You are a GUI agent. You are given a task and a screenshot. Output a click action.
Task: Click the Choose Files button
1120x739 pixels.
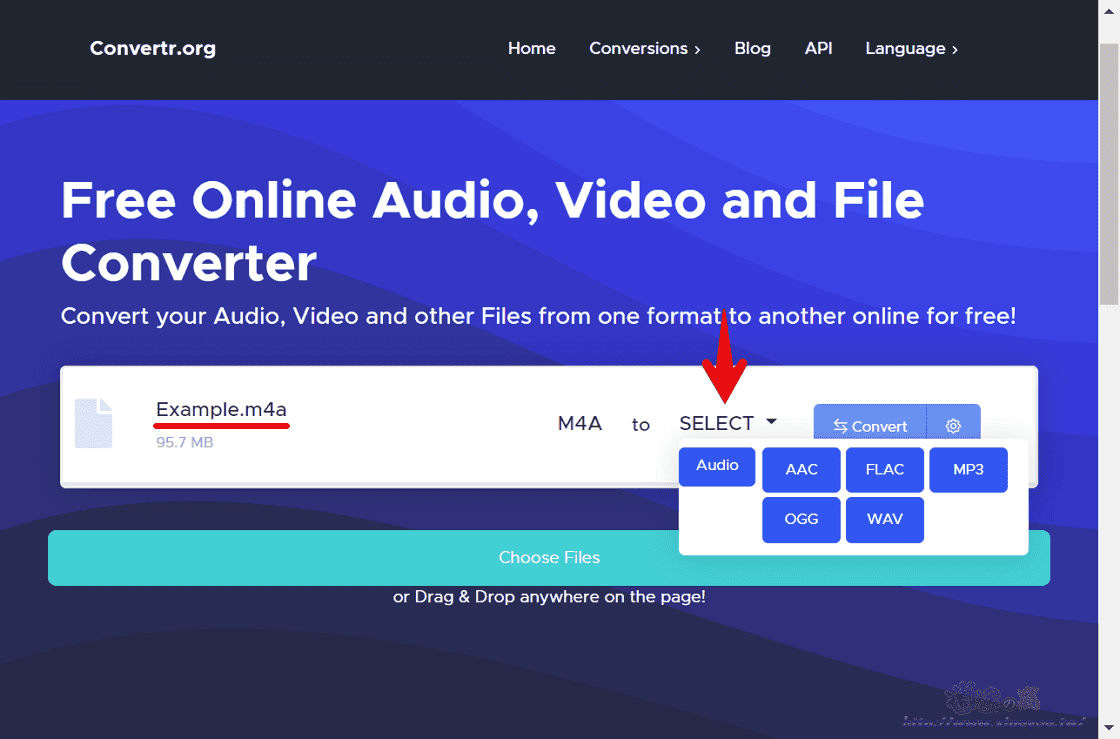[x=549, y=557]
